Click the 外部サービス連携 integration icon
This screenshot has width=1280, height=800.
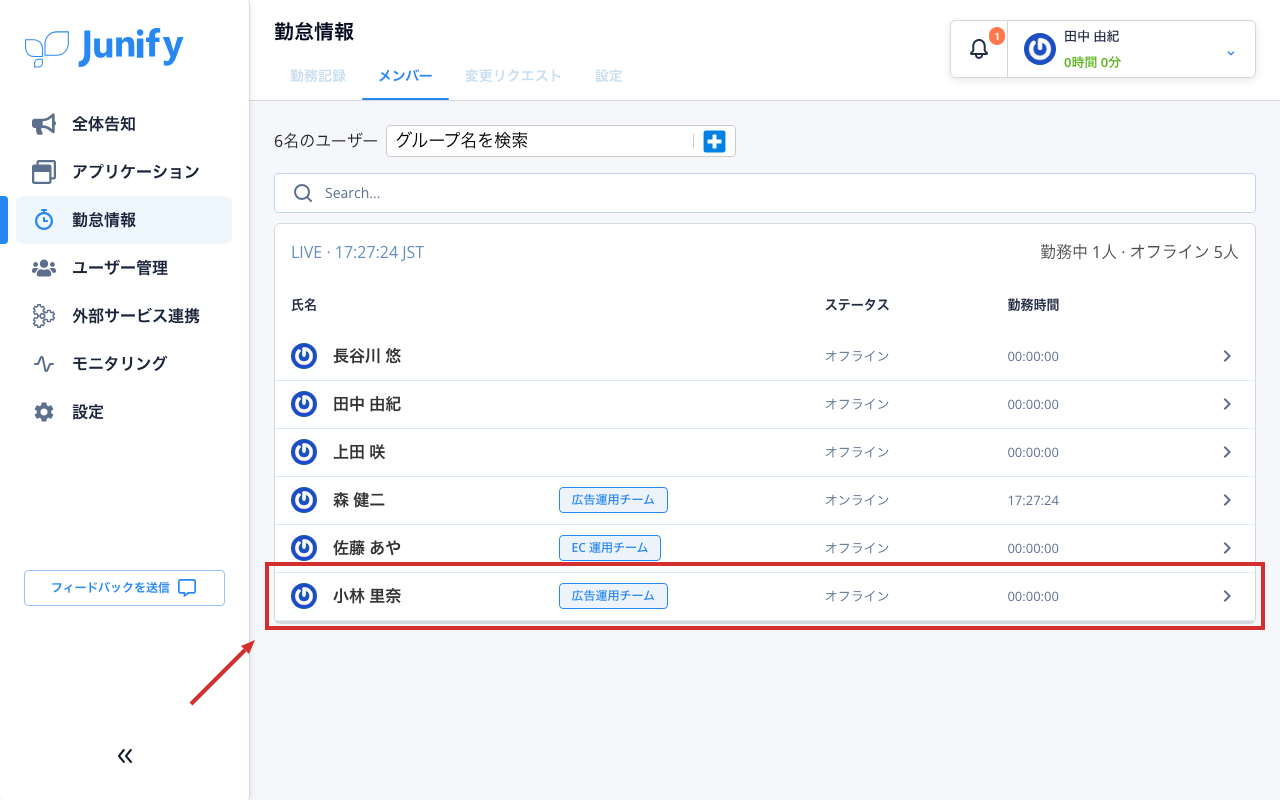[x=44, y=316]
